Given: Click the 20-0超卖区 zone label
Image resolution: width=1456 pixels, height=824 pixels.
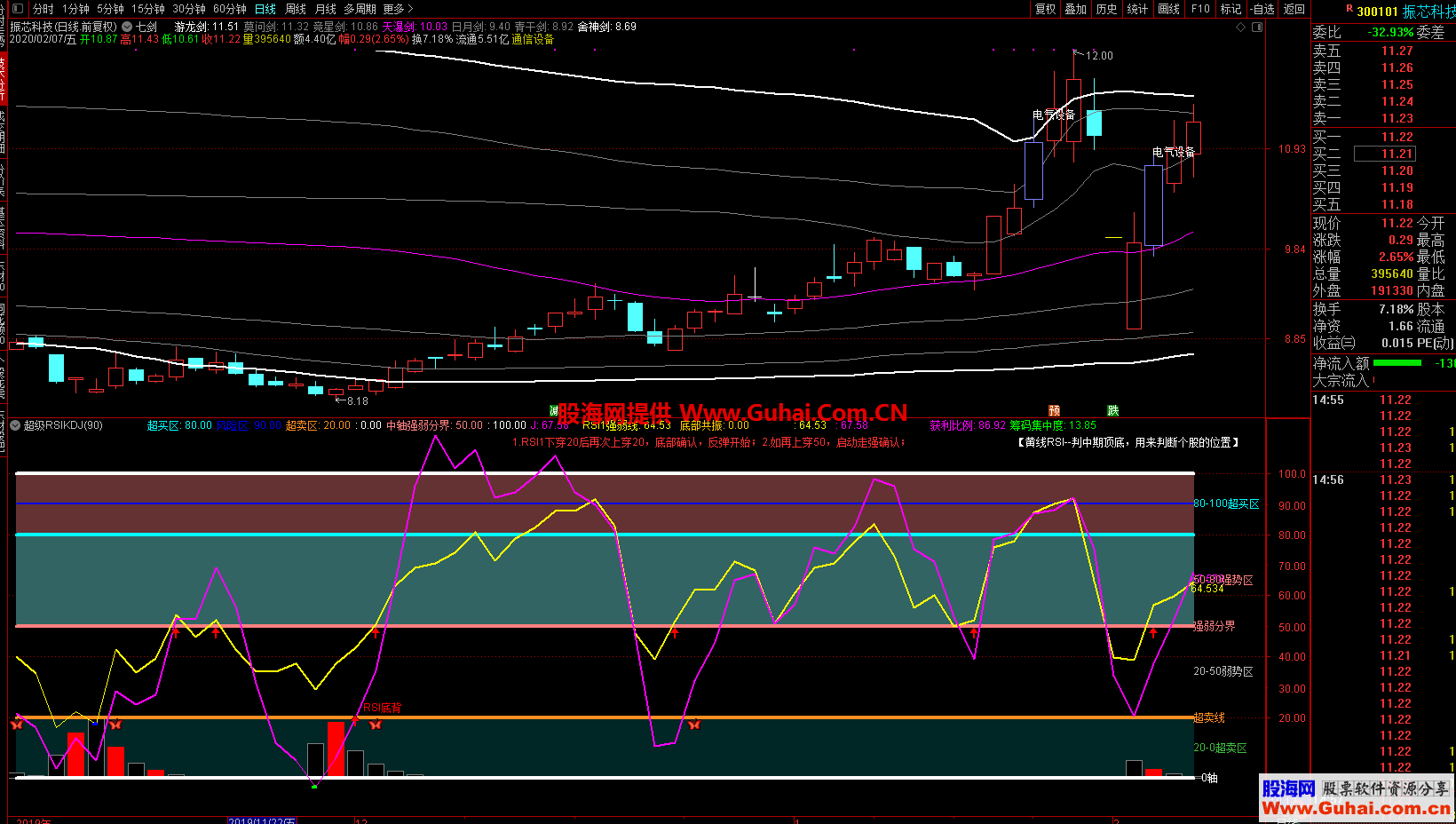Looking at the screenshot, I should (x=1220, y=748).
